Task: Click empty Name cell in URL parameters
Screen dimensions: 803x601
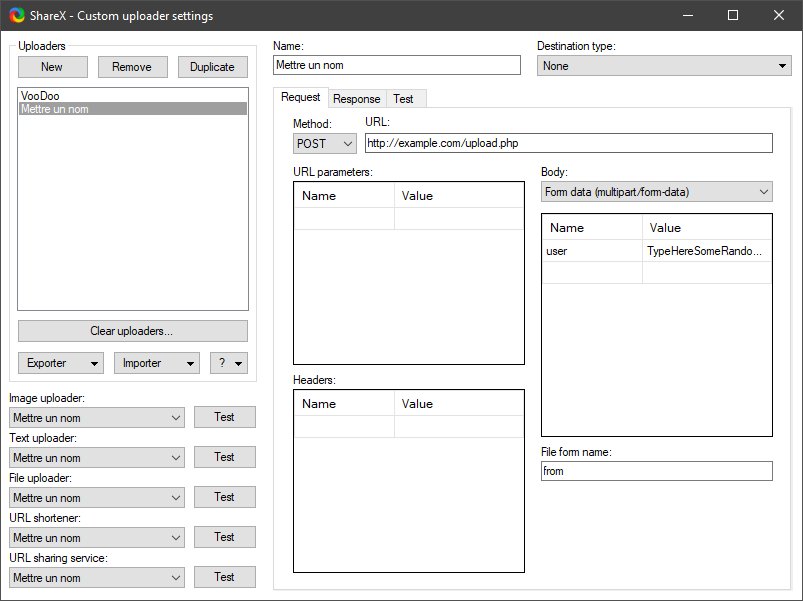Action: tap(344, 219)
